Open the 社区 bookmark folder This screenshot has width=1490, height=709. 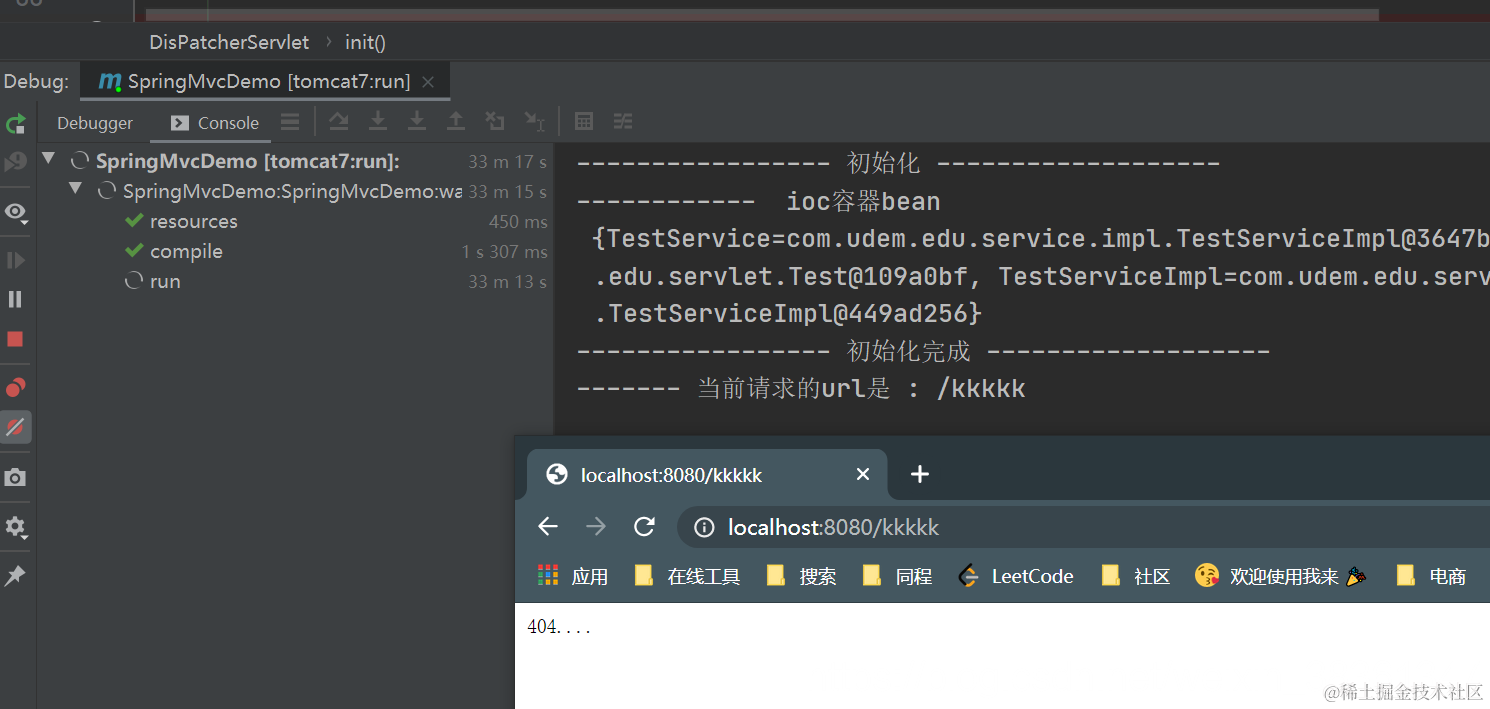1136,576
